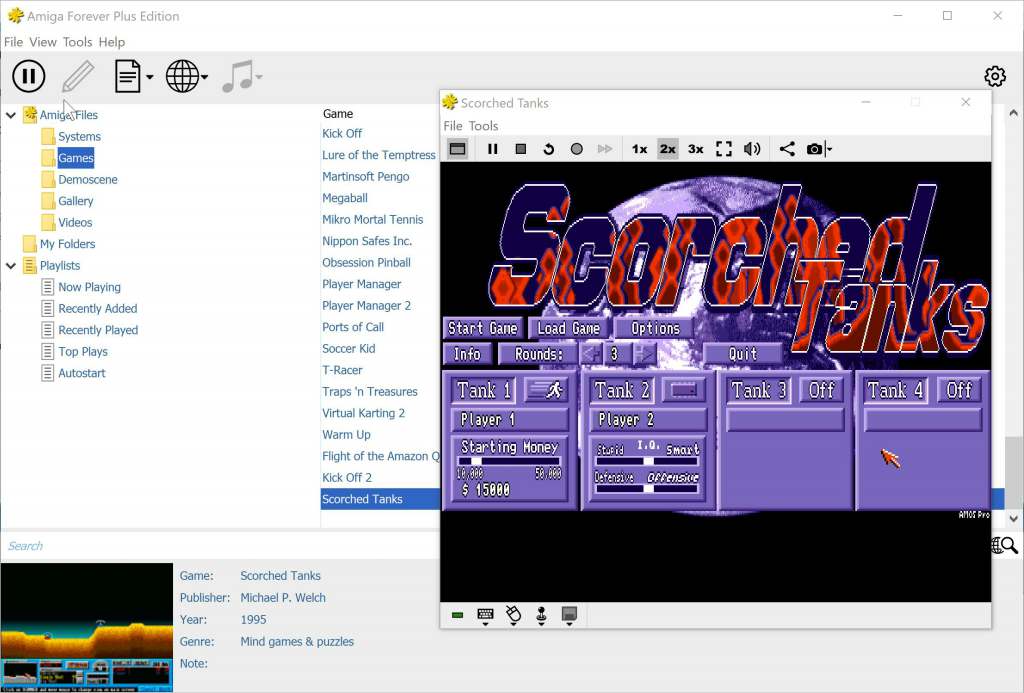
Task: Open the keyboard options in the status bar
Action: tap(485, 615)
